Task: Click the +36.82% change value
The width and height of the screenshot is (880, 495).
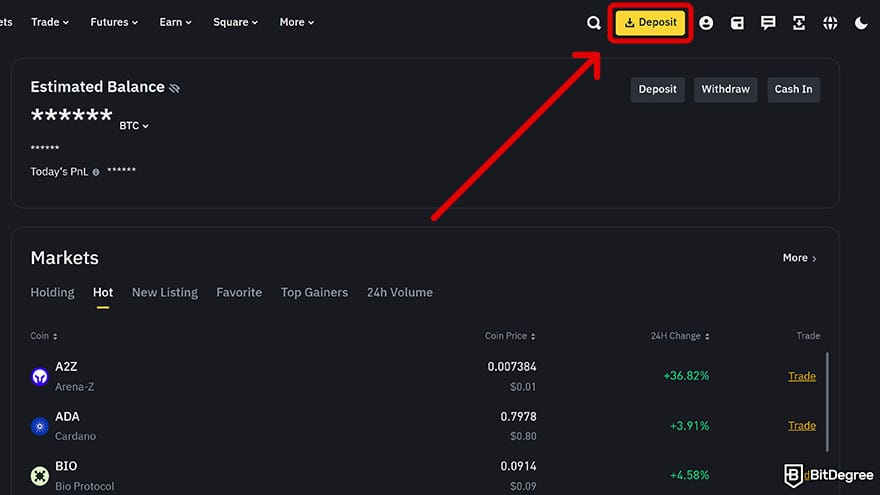Action: pyautogui.click(x=686, y=375)
